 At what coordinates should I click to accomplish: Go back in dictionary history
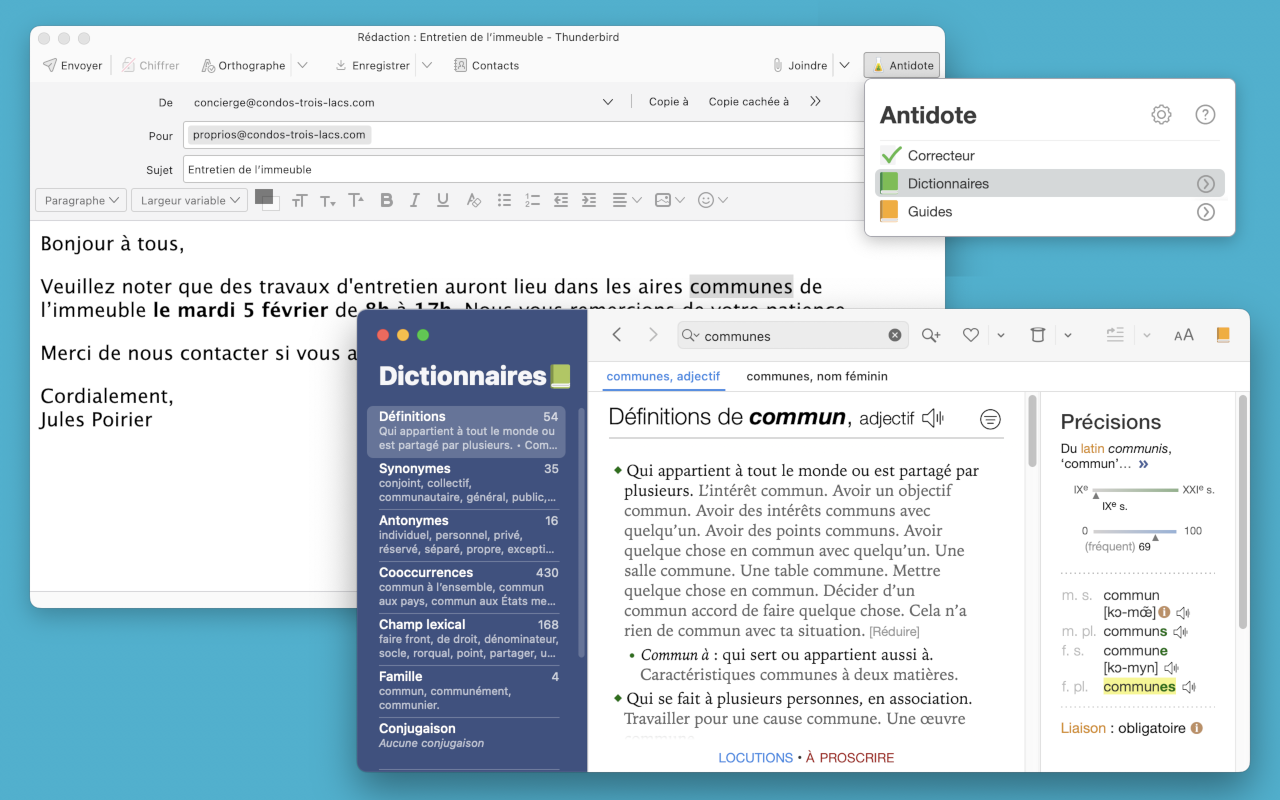coord(617,335)
